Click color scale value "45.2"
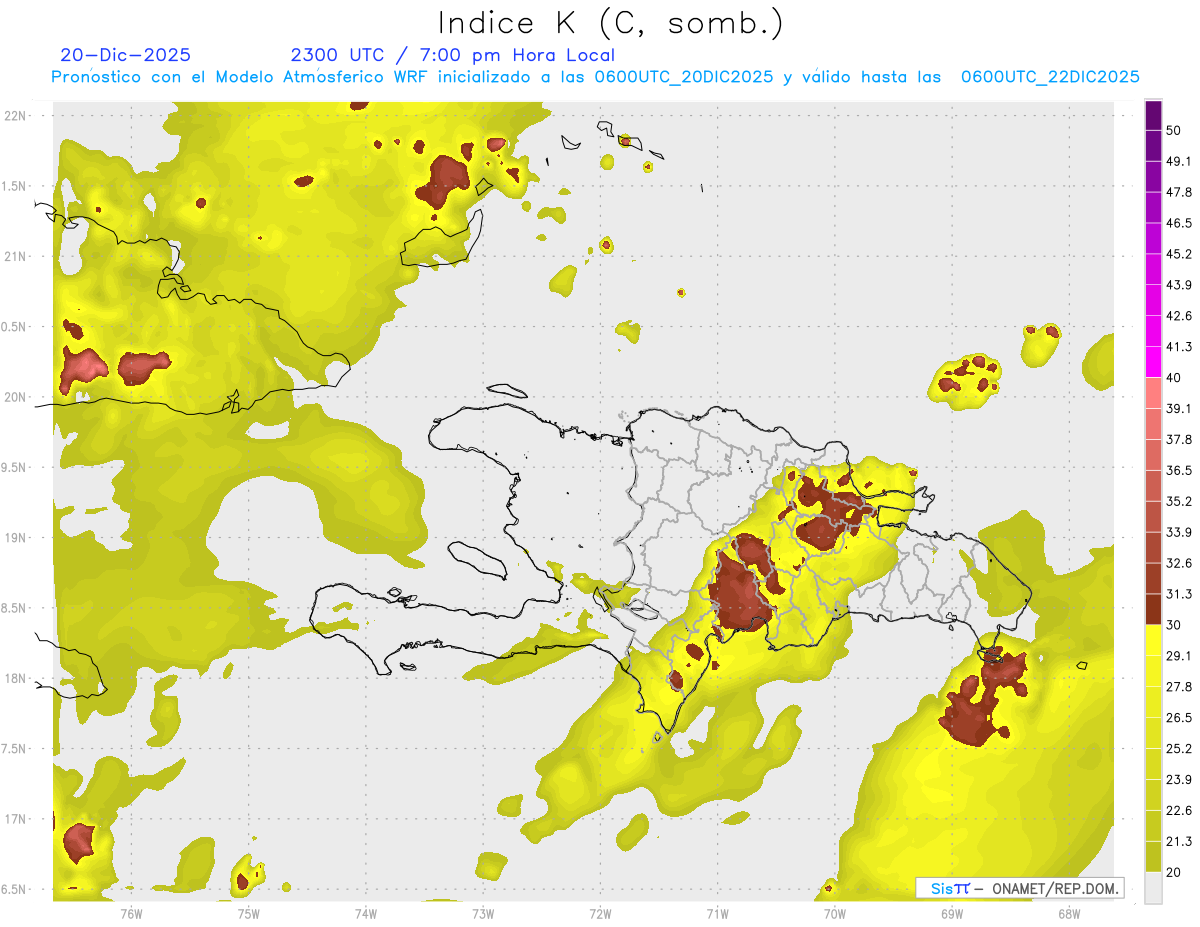1200x927 pixels. (1179, 254)
